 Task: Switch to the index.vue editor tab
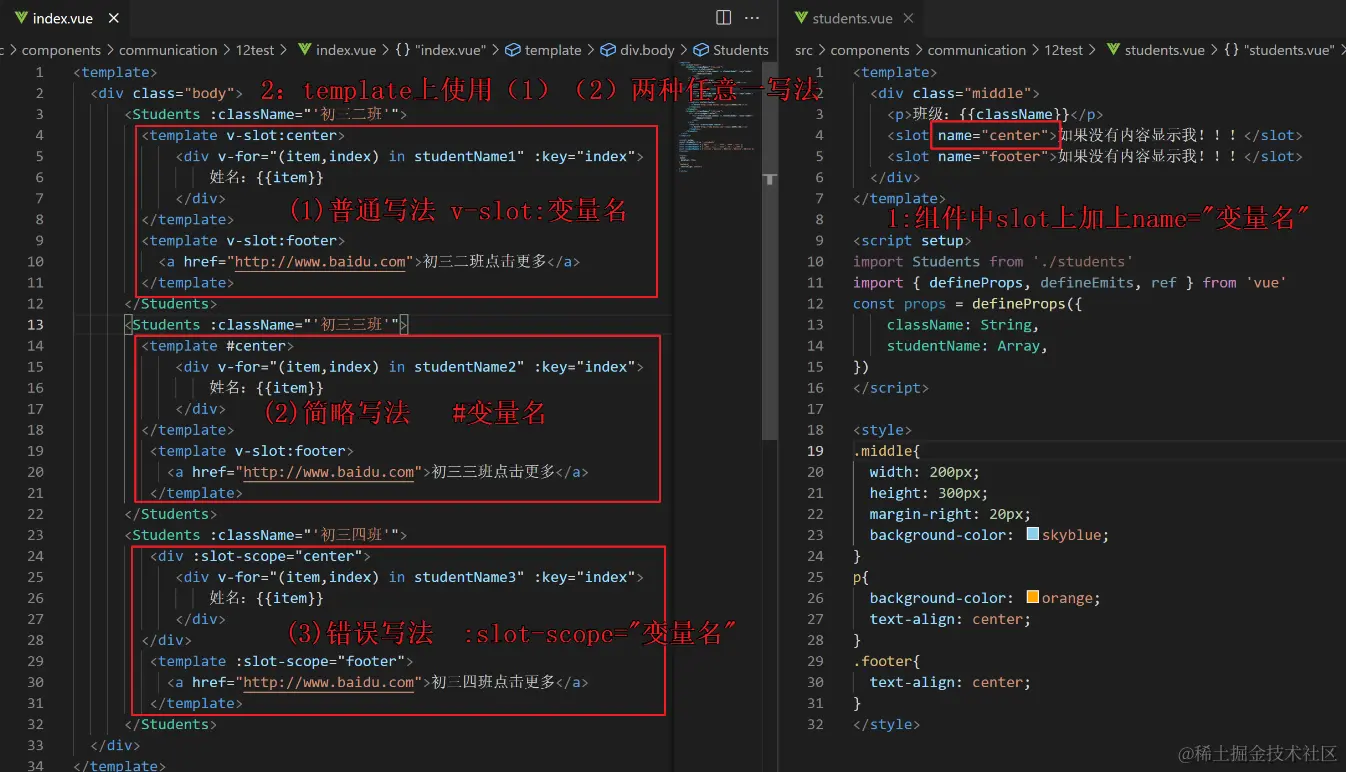click(64, 18)
